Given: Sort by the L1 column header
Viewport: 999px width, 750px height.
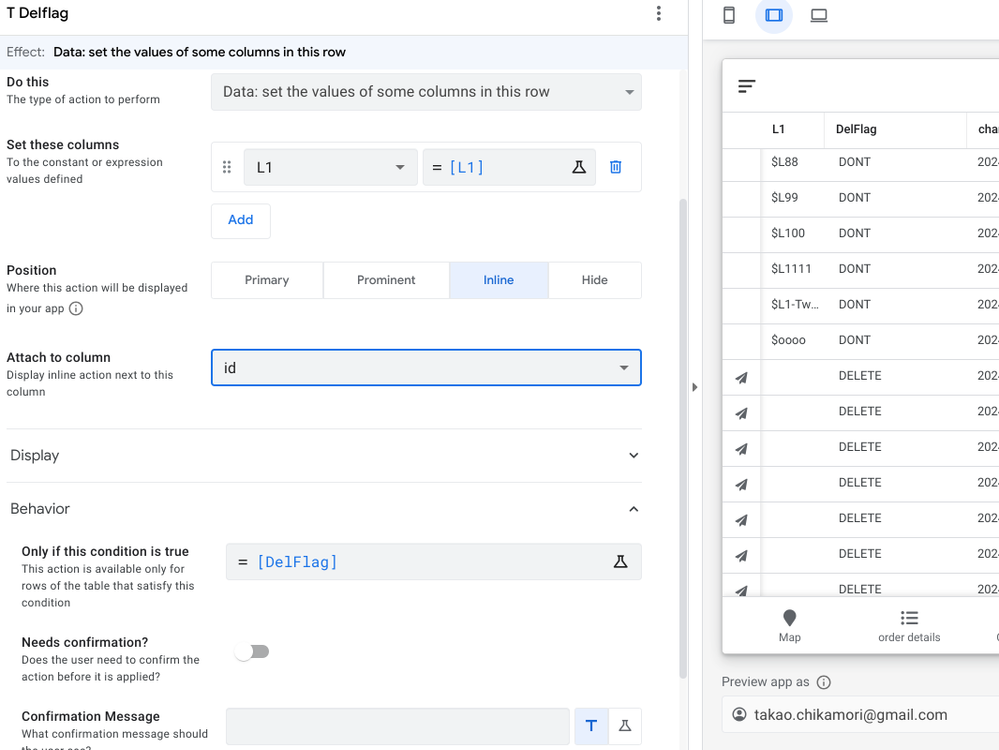Looking at the screenshot, I should click(x=778, y=129).
